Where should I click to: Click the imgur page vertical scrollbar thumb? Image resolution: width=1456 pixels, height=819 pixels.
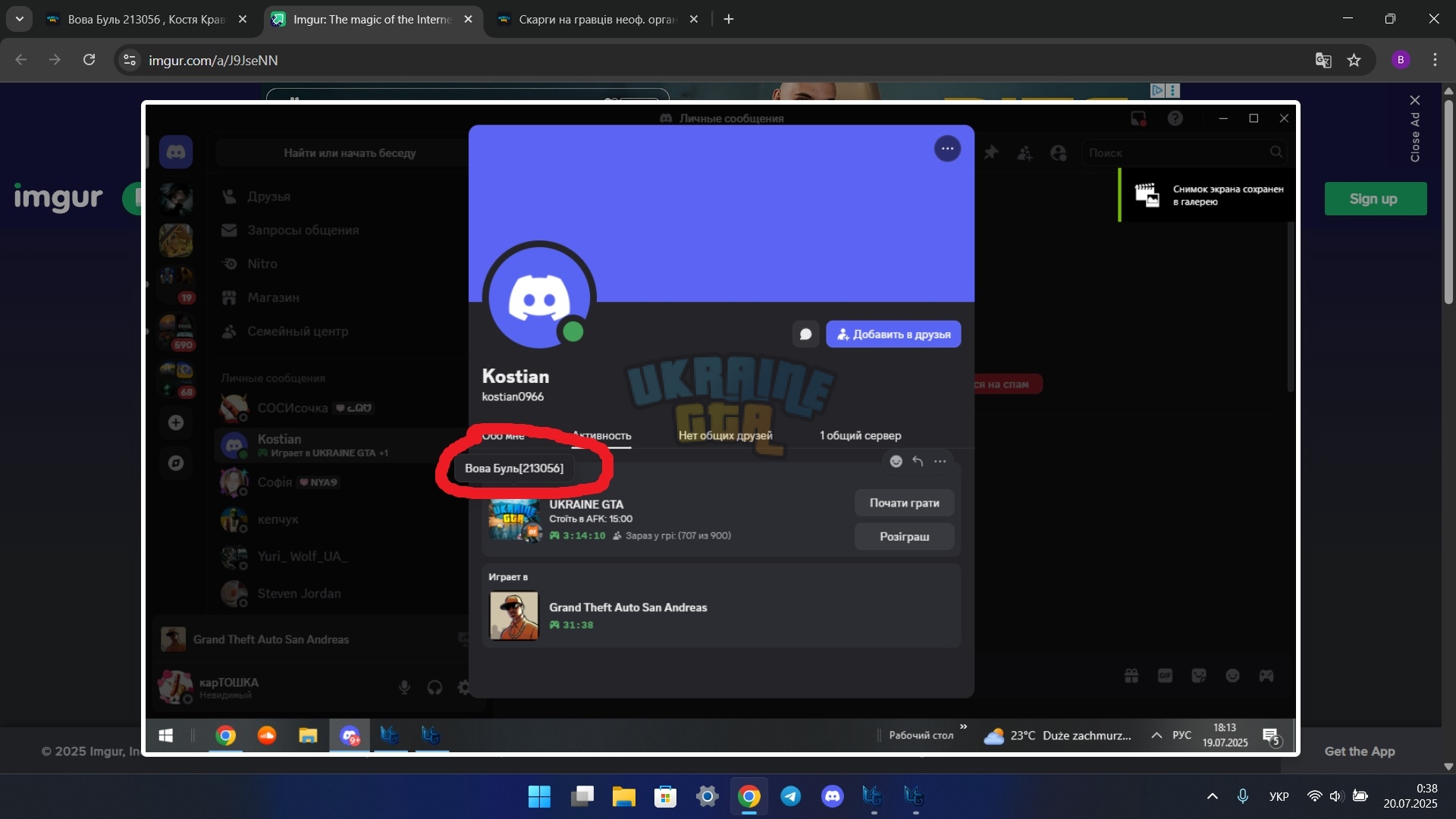click(1448, 201)
